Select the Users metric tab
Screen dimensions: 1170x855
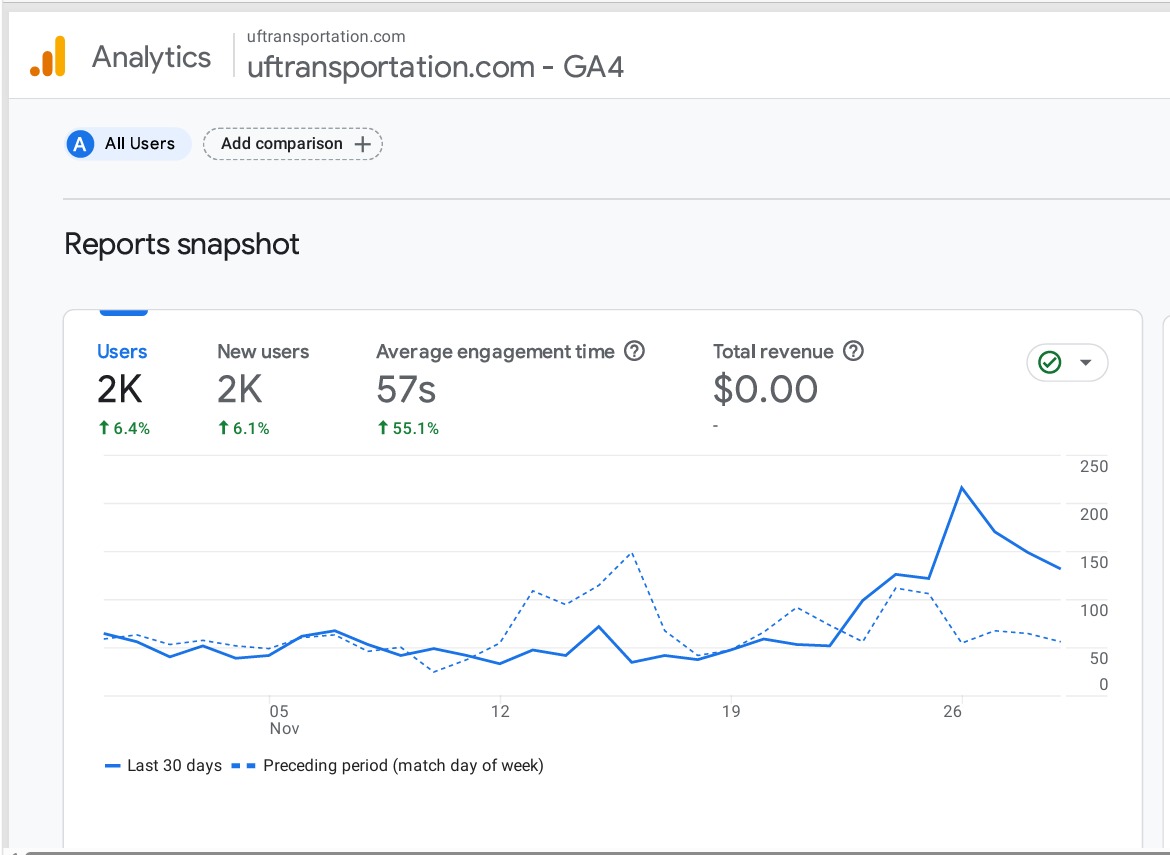coord(123,389)
